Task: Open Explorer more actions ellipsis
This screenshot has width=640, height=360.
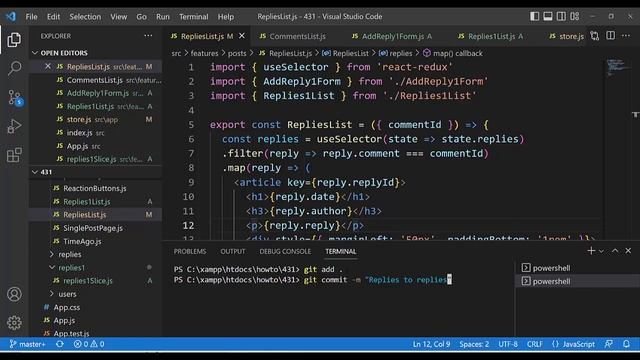Action: (x=148, y=36)
